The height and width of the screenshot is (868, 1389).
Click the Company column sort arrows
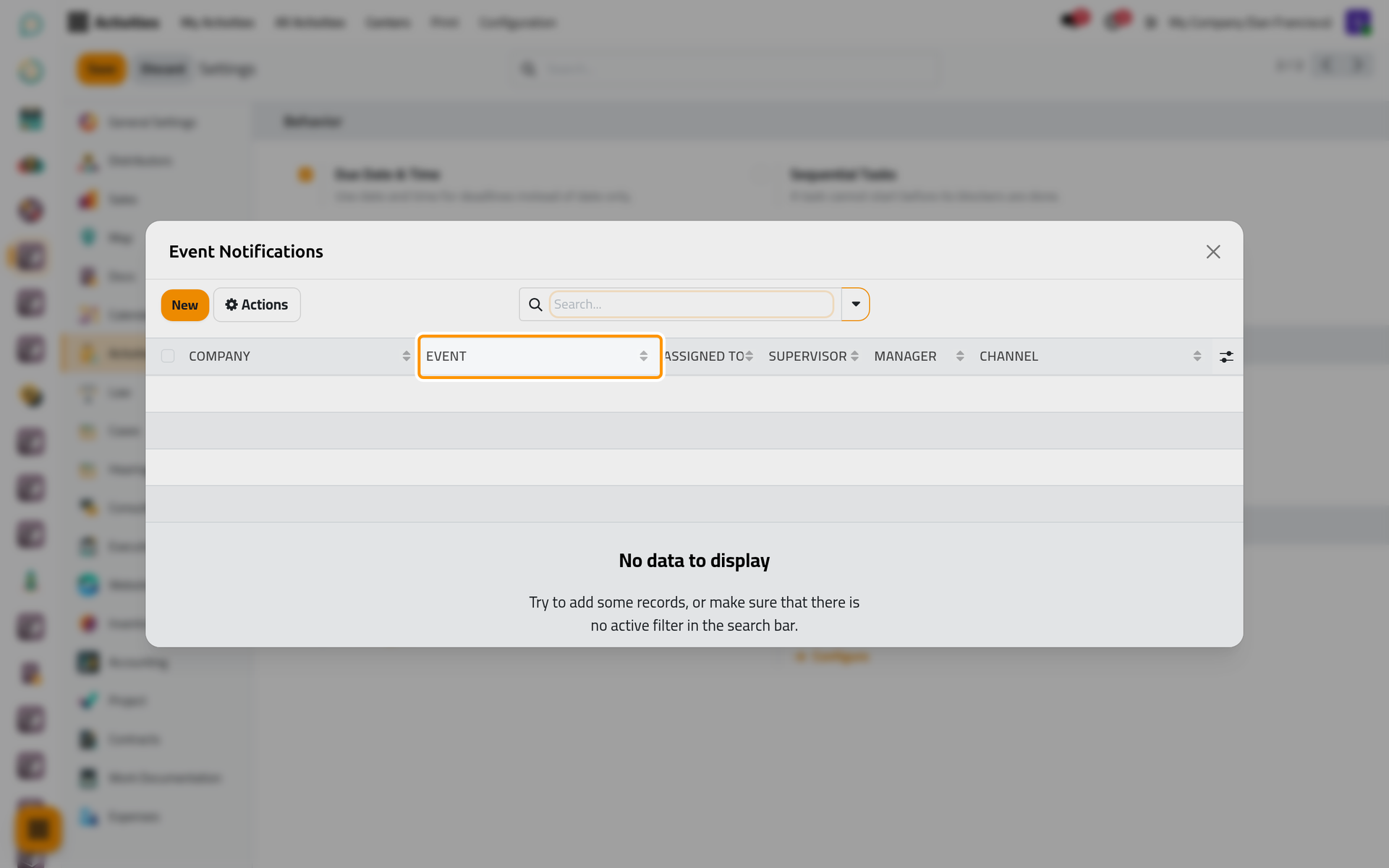point(407,356)
